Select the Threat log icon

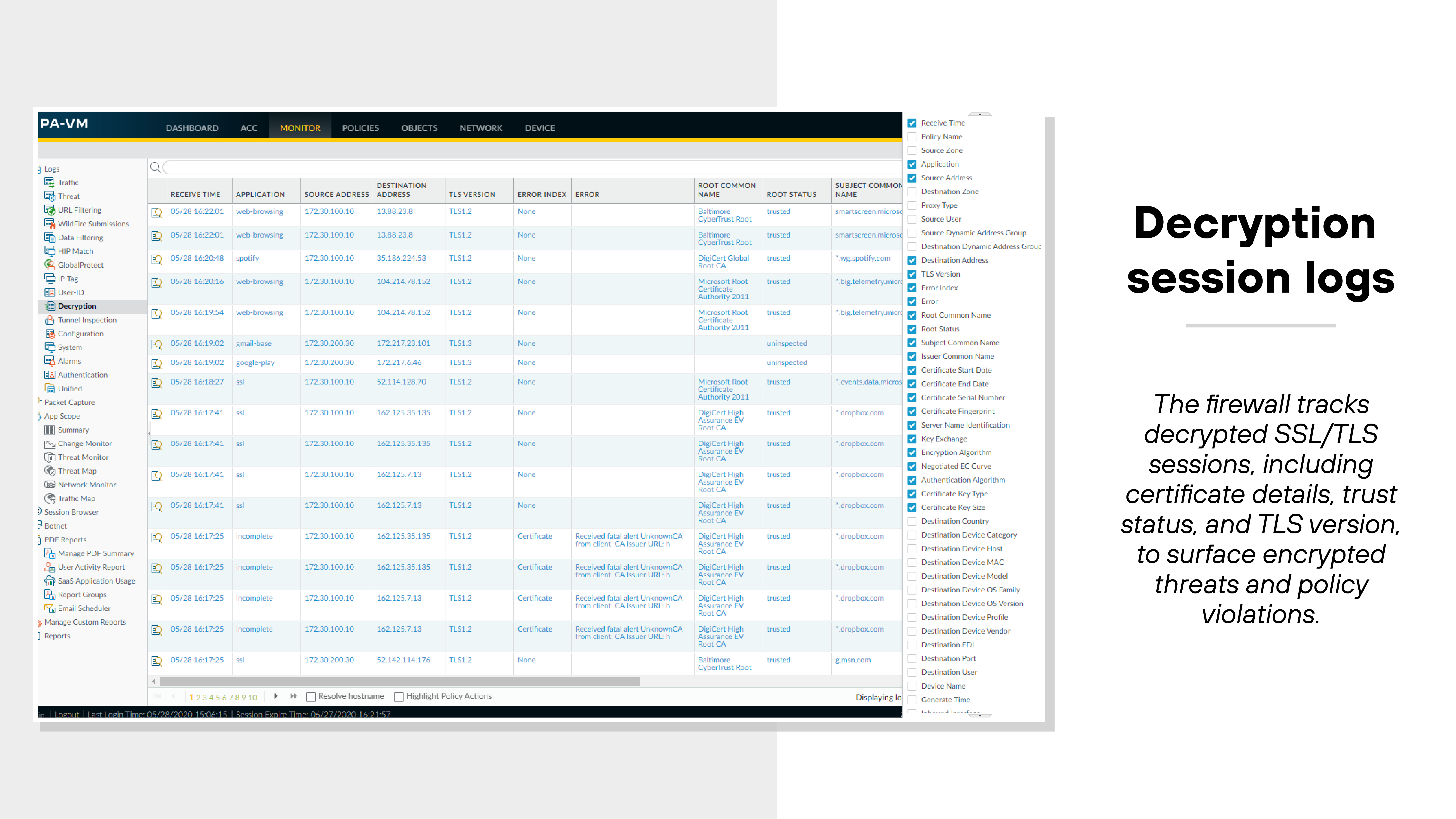[50, 196]
